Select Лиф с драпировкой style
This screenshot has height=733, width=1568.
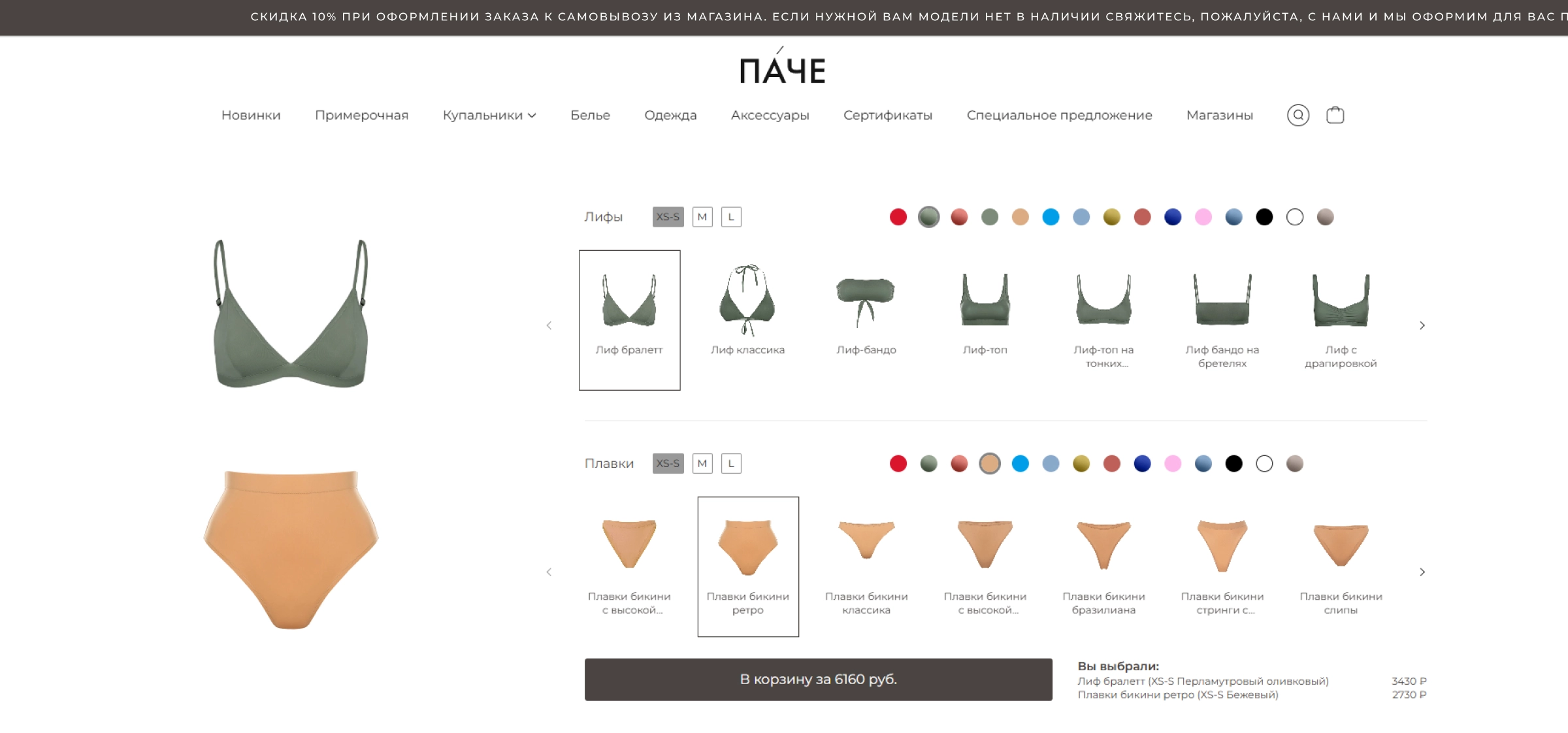click(1341, 320)
